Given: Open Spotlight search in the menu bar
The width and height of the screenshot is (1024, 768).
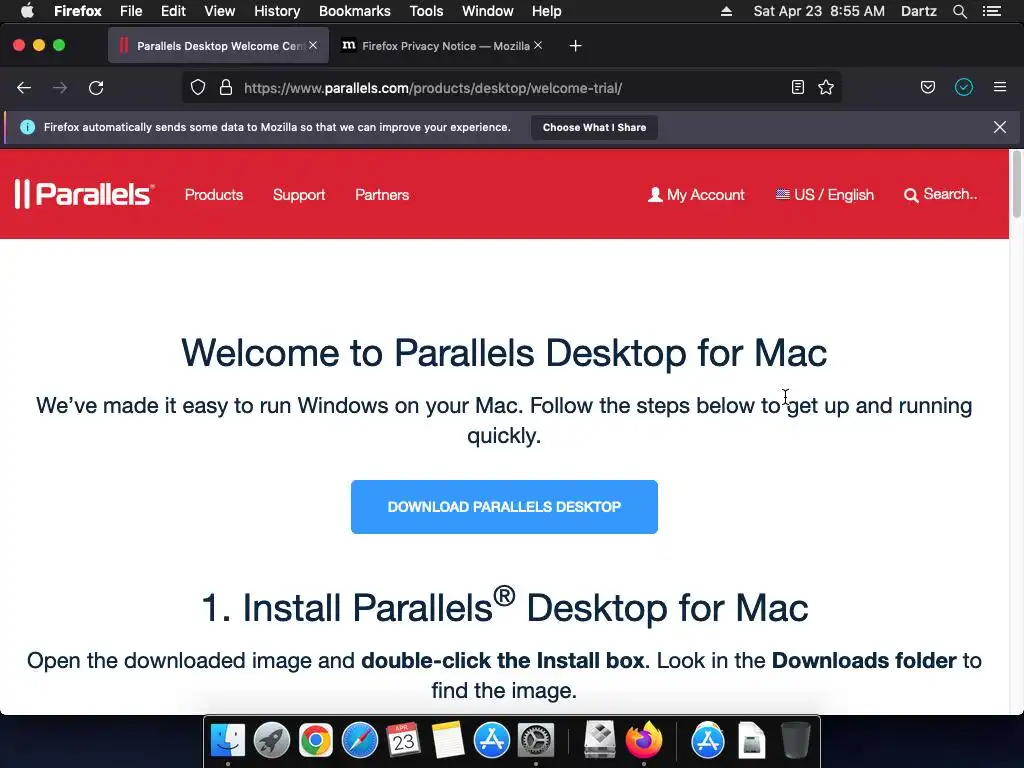Looking at the screenshot, I should [x=959, y=11].
